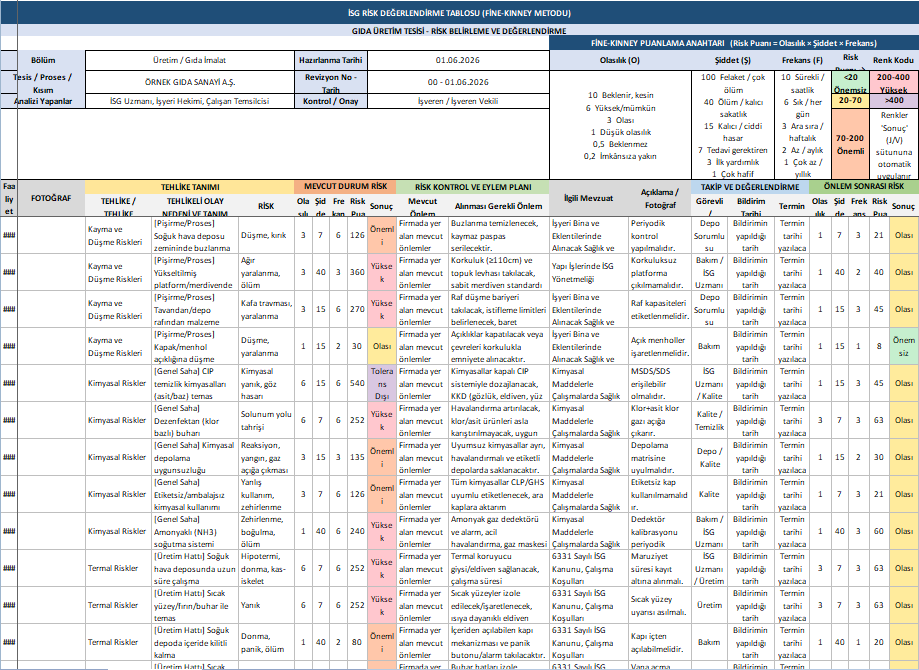The height and width of the screenshot is (670, 919).
Task: Select 'MSDS/SDS erişilebilir olmalıdır' note cell
Action: tap(660, 383)
